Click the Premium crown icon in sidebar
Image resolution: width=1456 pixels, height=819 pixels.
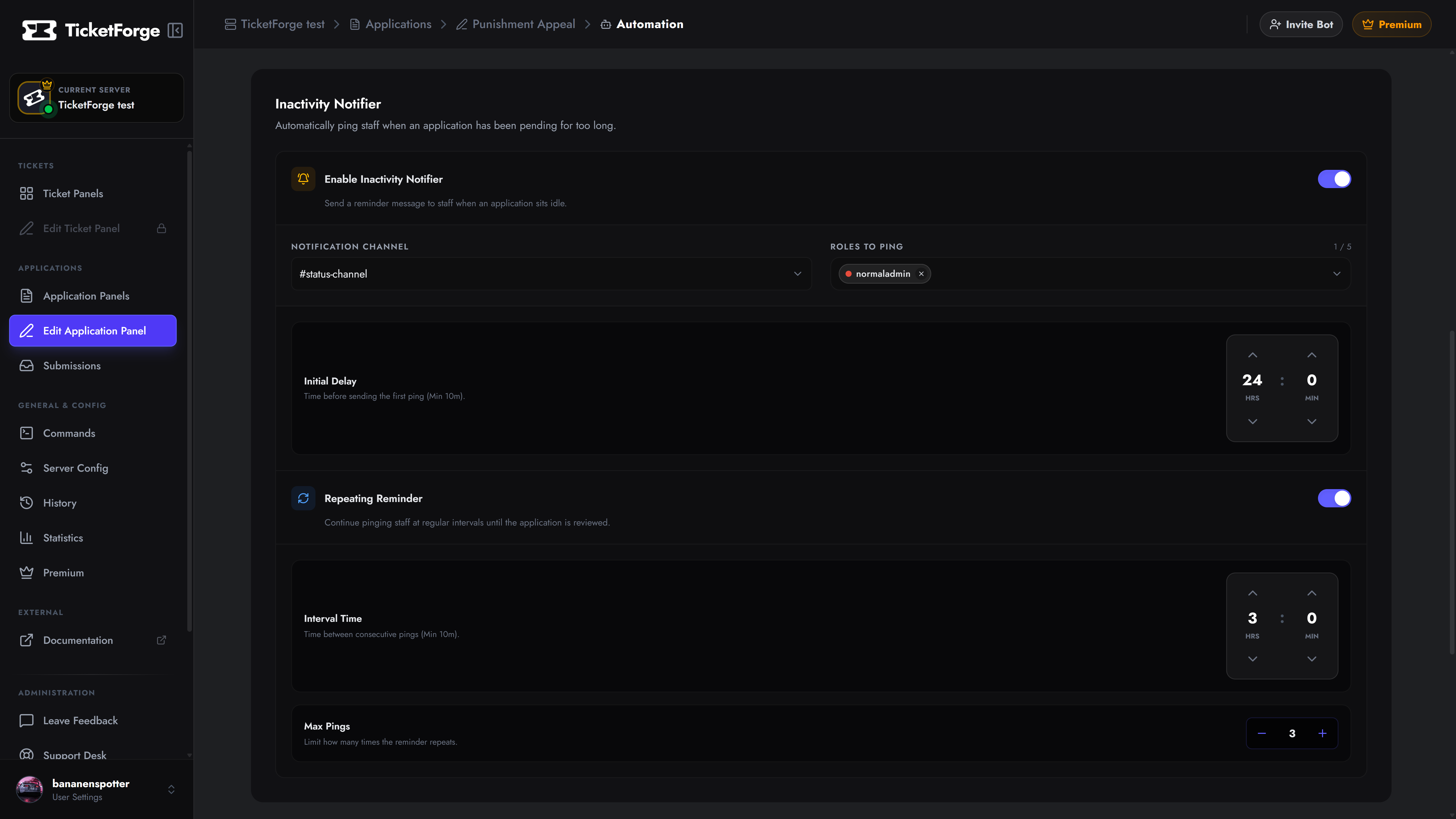(27, 573)
